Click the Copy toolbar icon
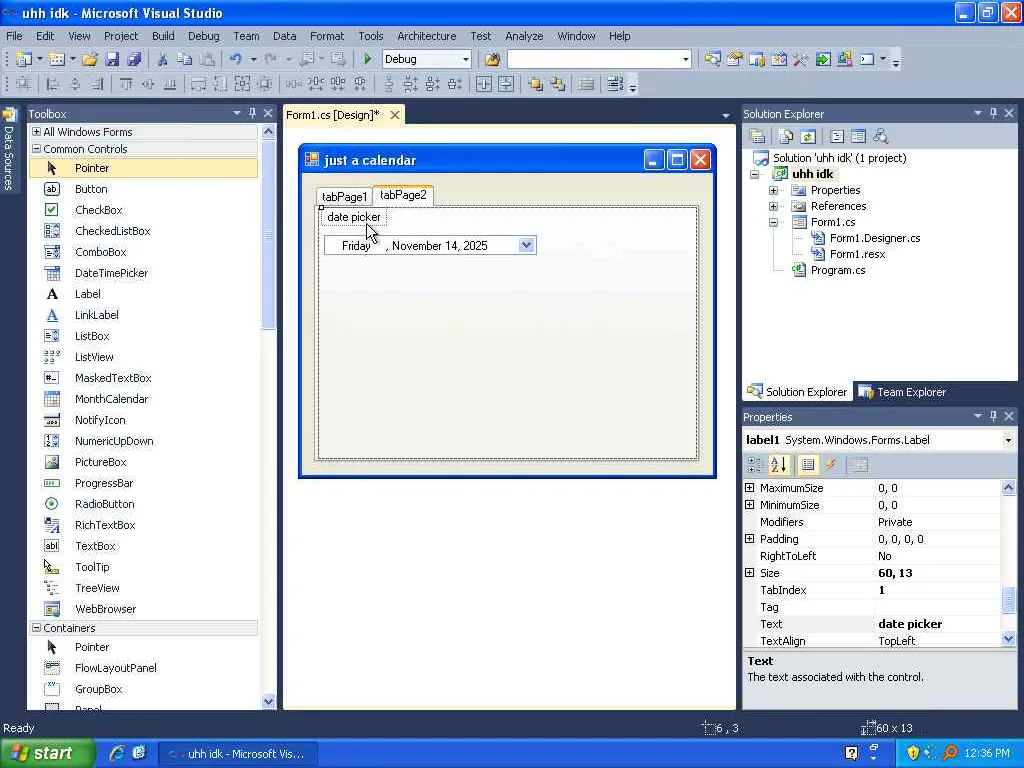Image resolution: width=1024 pixels, height=768 pixels. tap(185, 59)
